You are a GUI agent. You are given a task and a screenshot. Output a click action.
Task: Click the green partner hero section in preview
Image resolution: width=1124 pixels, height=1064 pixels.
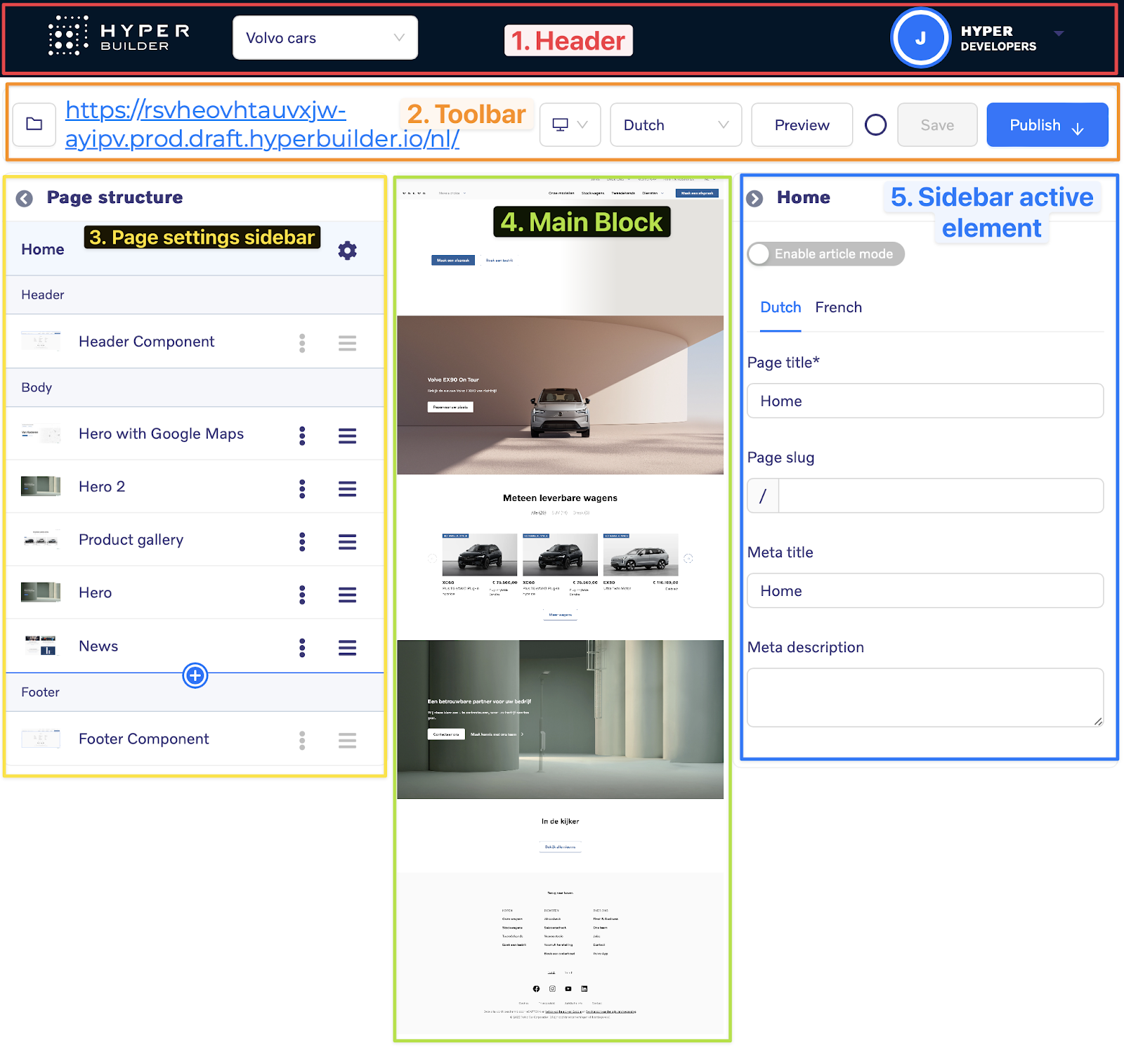(x=560, y=719)
